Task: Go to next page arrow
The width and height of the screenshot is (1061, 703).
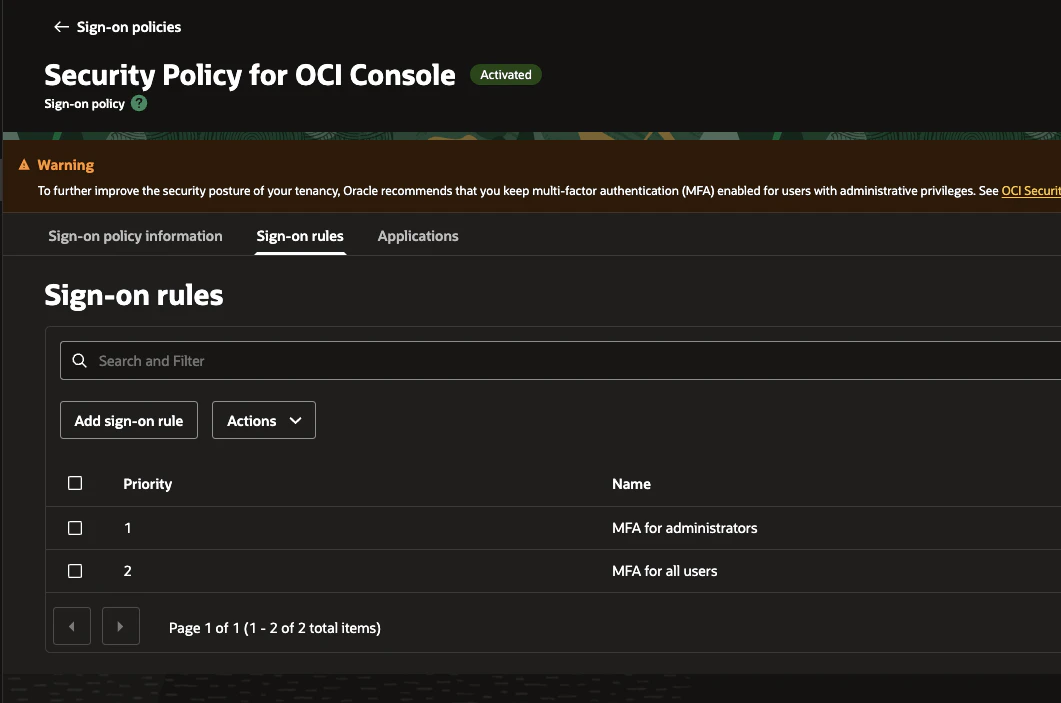Action: [120, 627]
